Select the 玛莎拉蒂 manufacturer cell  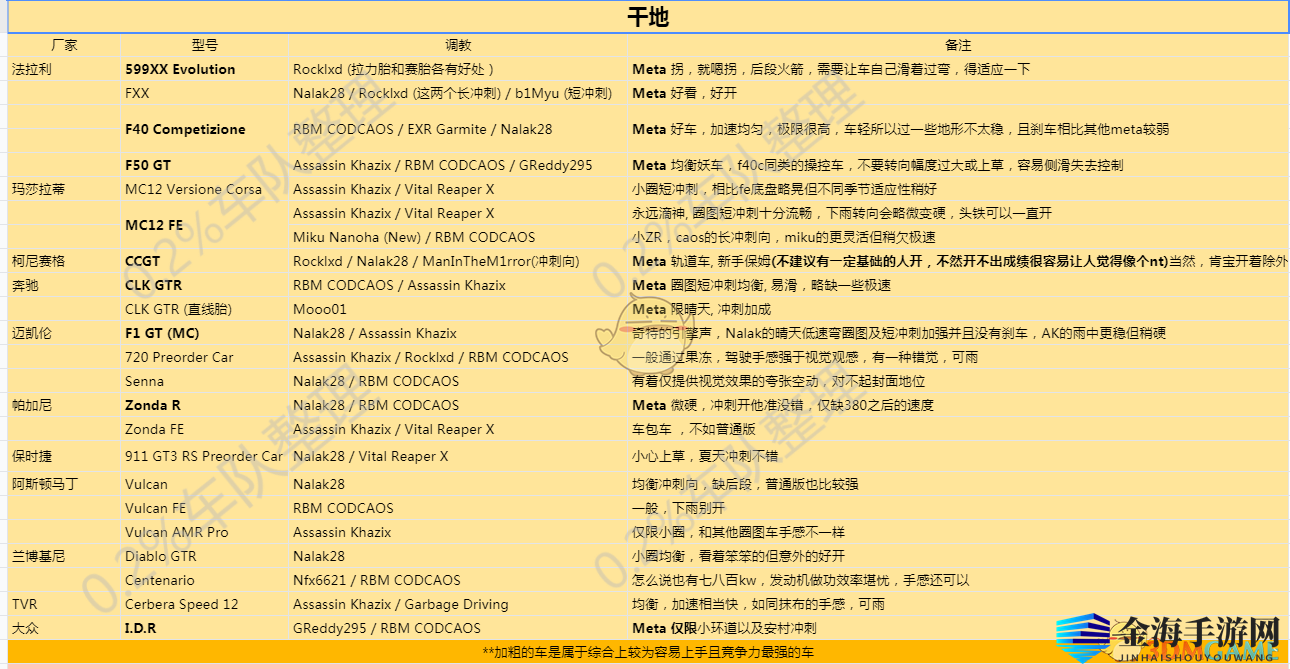64,189
